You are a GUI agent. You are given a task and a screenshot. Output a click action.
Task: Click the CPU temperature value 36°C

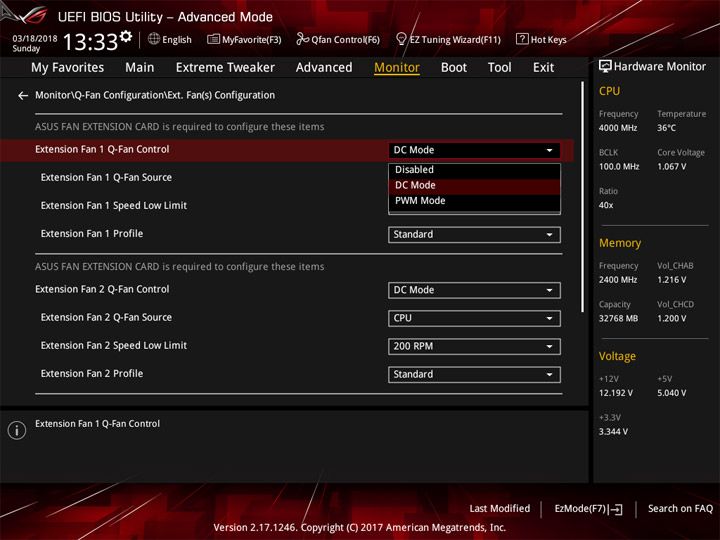pos(666,128)
